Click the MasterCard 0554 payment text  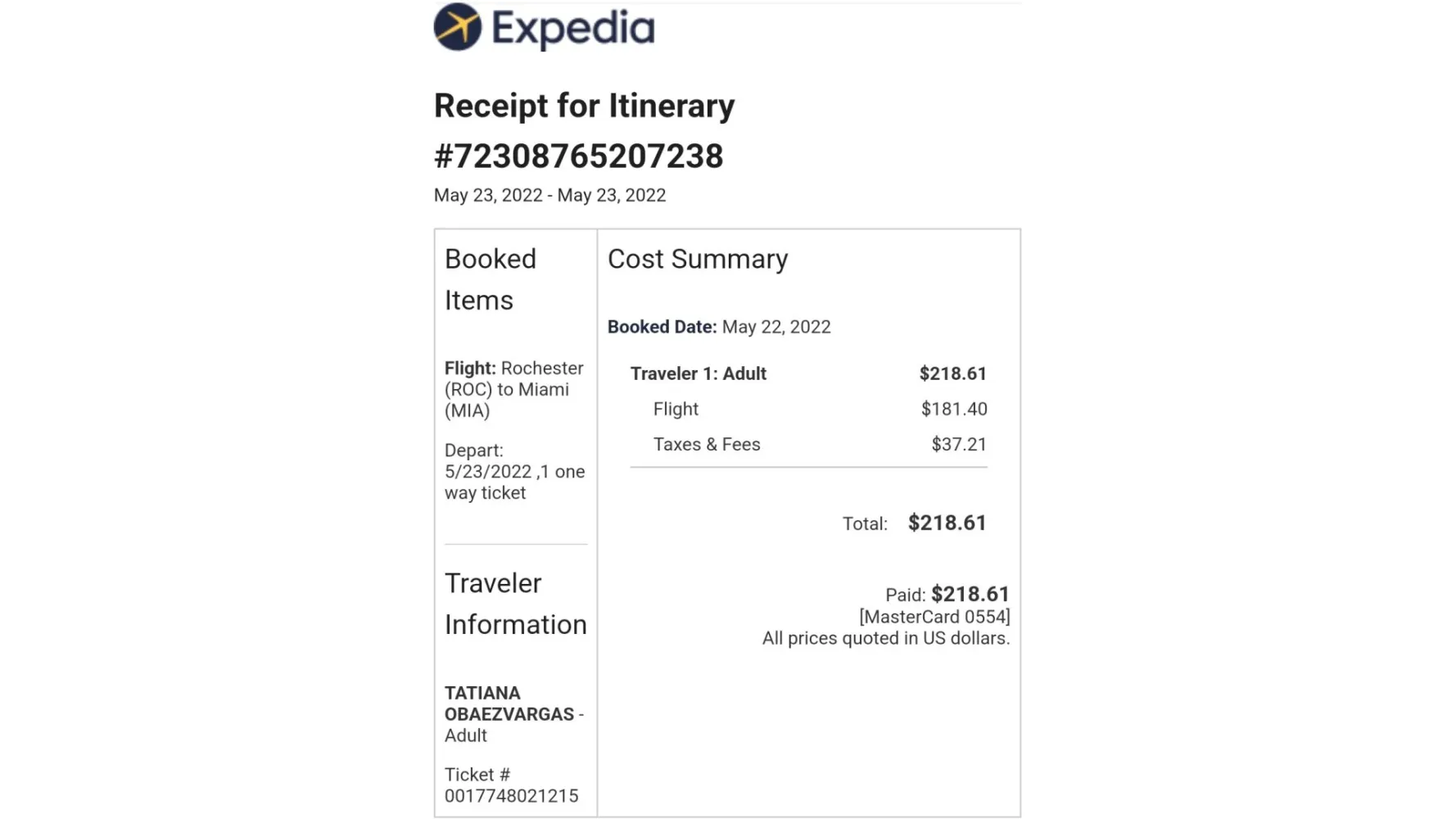click(x=934, y=617)
